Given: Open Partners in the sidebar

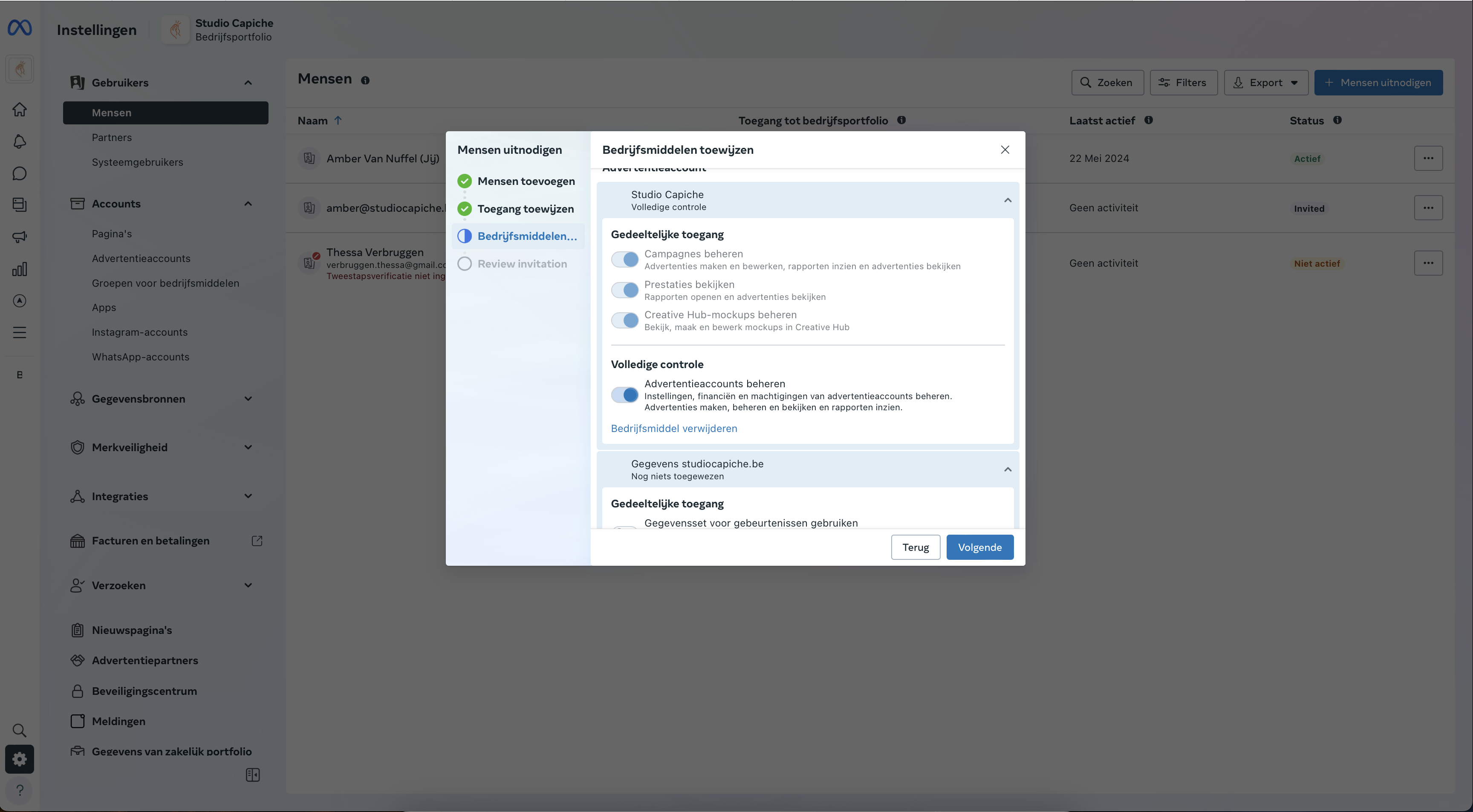Looking at the screenshot, I should [112, 138].
